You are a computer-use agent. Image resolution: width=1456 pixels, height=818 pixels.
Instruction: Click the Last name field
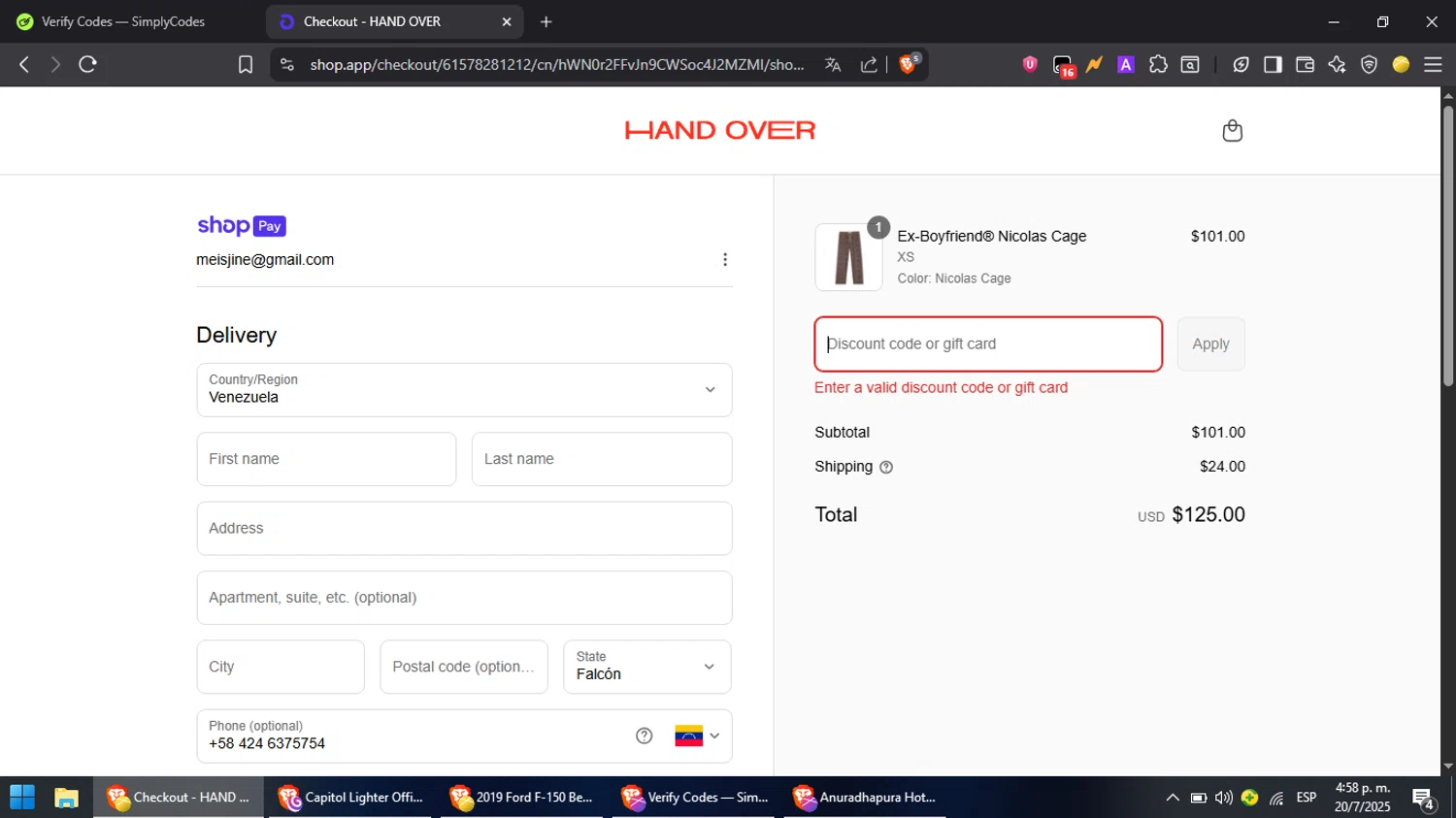[x=602, y=459]
